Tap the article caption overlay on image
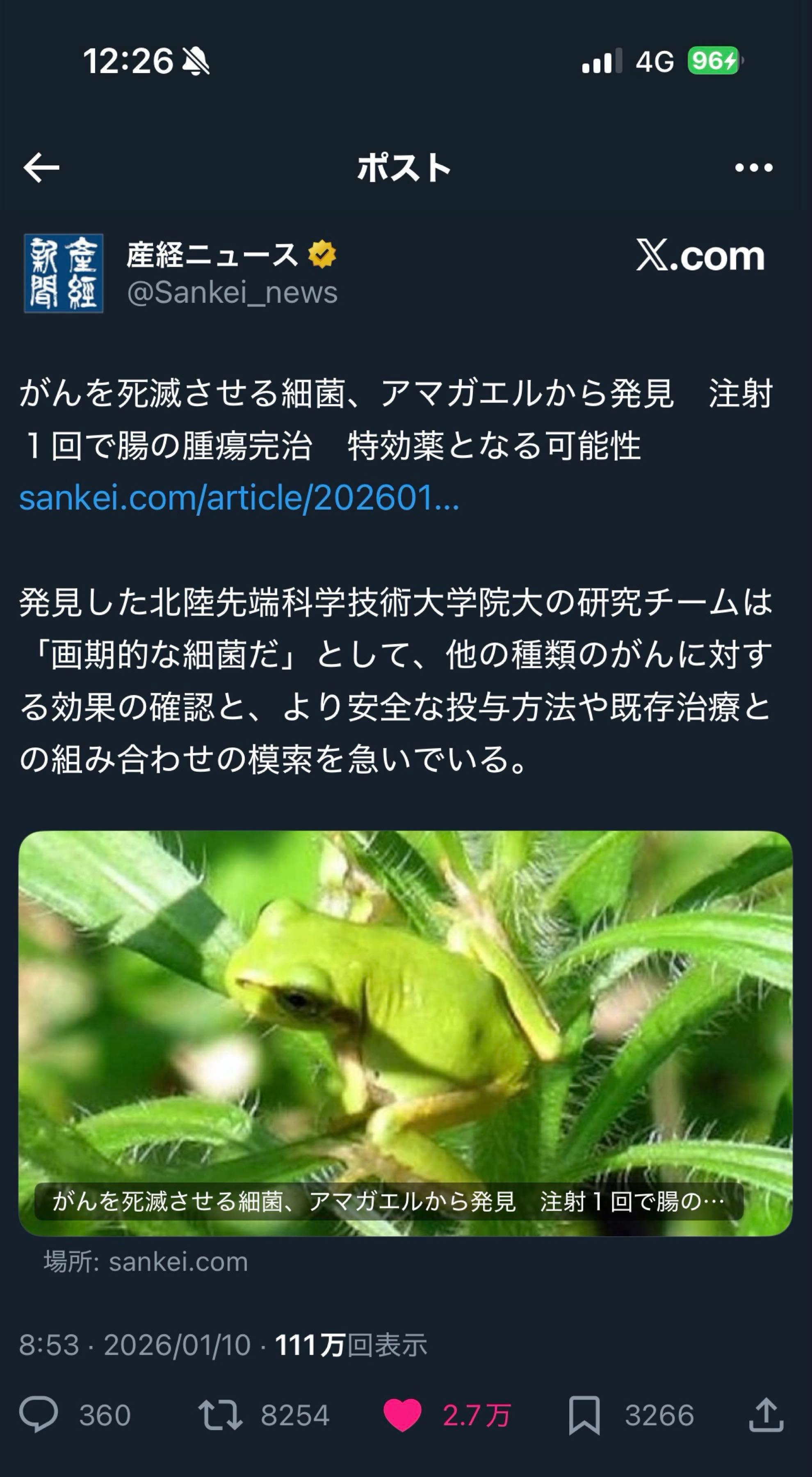 (389, 1200)
